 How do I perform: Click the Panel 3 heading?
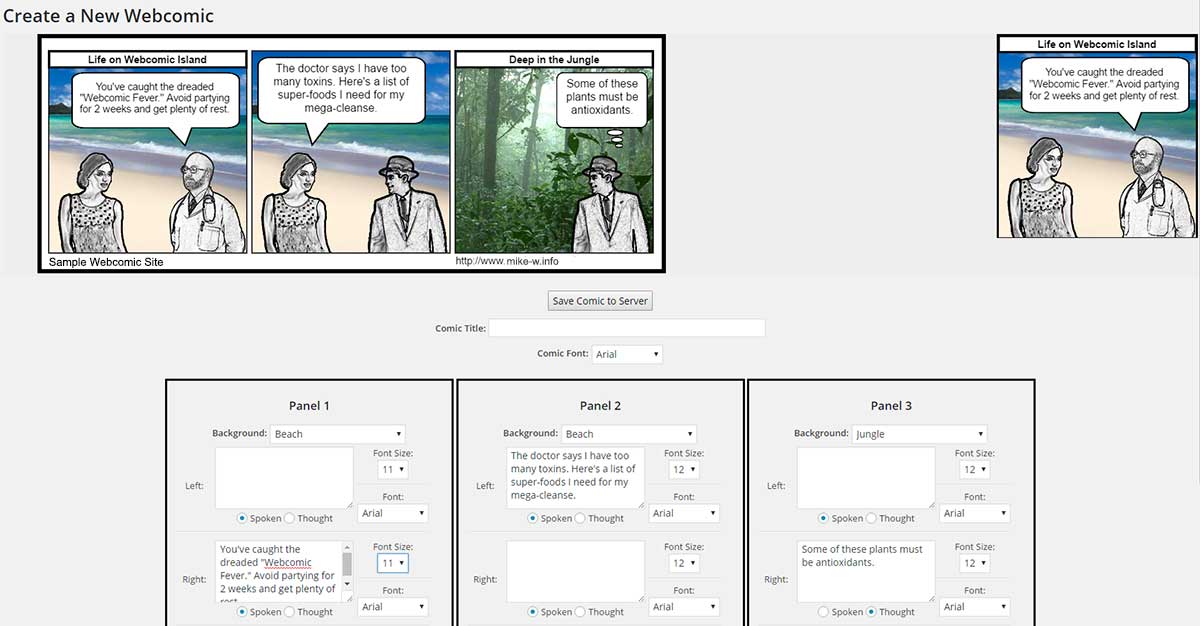coord(891,405)
